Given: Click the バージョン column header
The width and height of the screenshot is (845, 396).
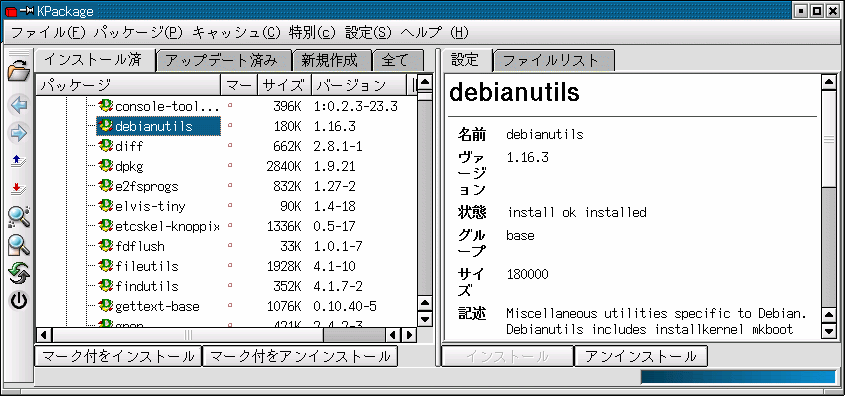Looking at the screenshot, I should point(358,85).
